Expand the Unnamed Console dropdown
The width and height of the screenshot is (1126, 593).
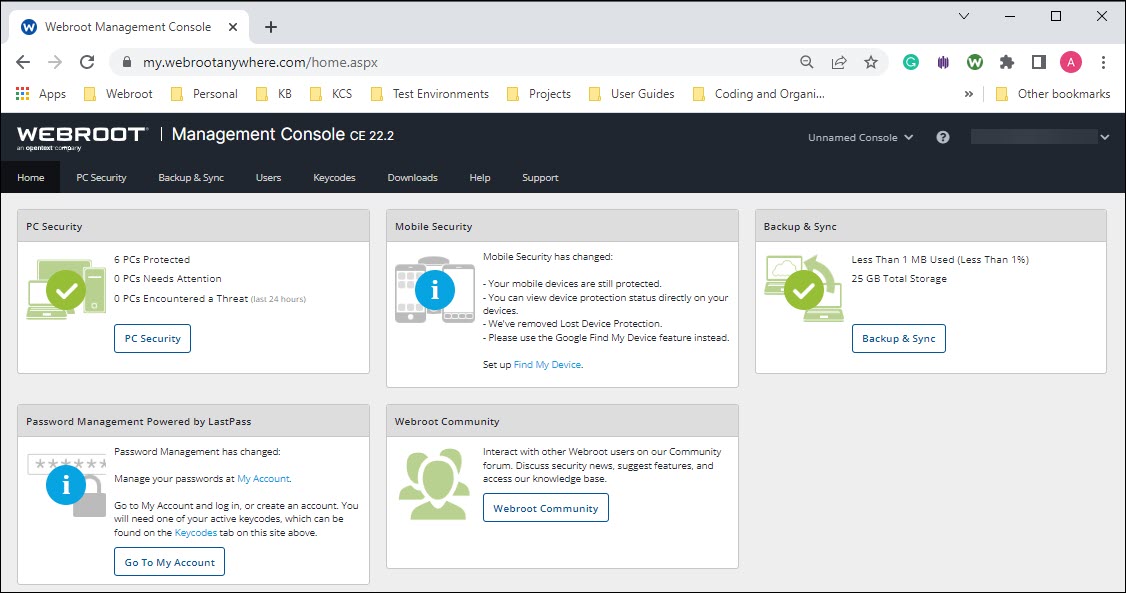860,137
